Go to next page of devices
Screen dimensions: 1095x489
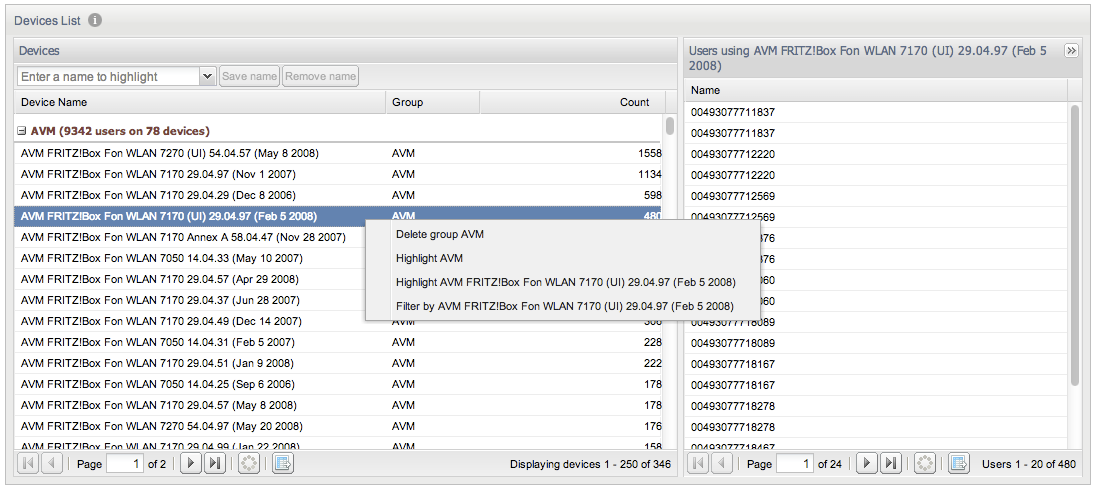click(190, 464)
